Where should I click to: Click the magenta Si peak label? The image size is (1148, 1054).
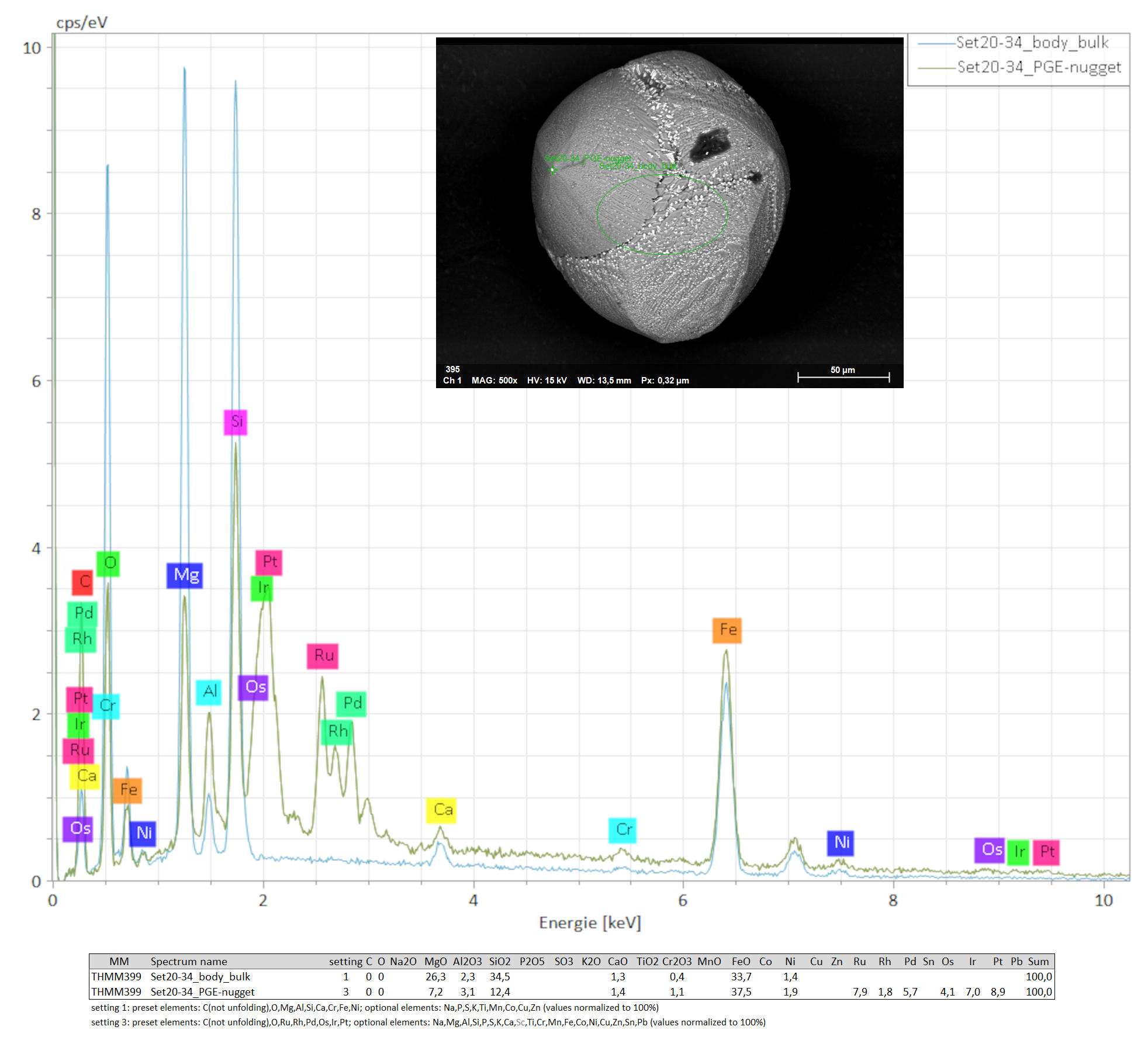click(x=236, y=422)
